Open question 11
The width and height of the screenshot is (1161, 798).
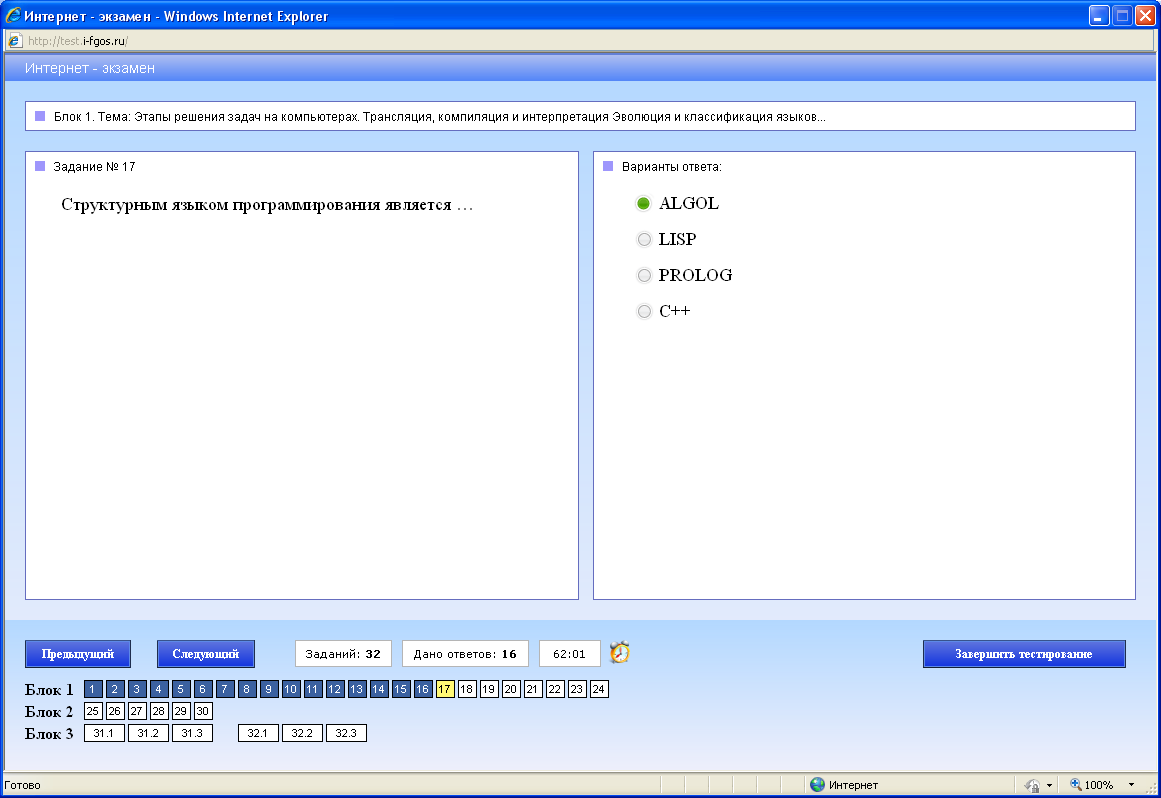[x=312, y=689]
